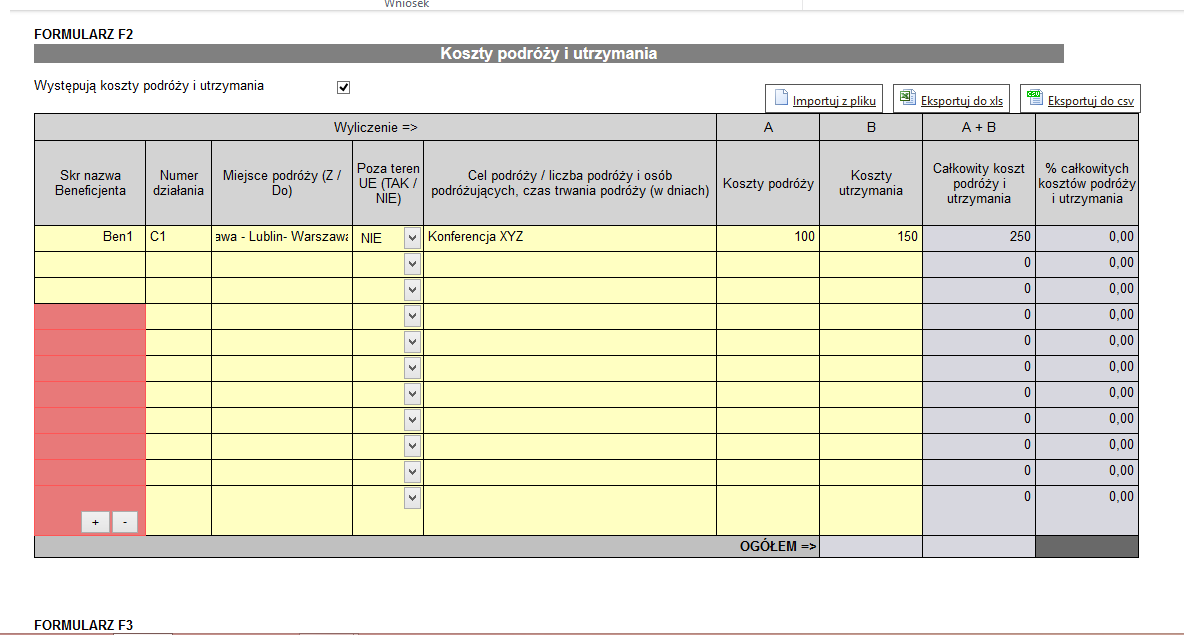Click Eksportuj do xls link

click(x=961, y=100)
